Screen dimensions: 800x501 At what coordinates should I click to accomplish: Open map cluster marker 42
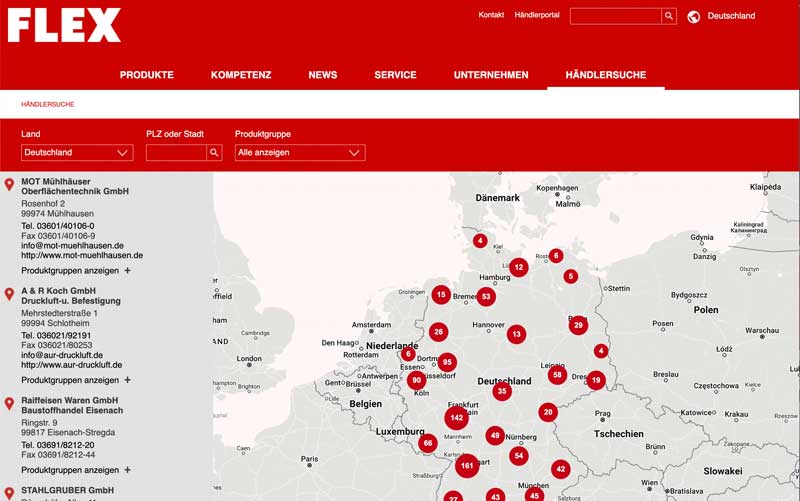pyautogui.click(x=561, y=469)
